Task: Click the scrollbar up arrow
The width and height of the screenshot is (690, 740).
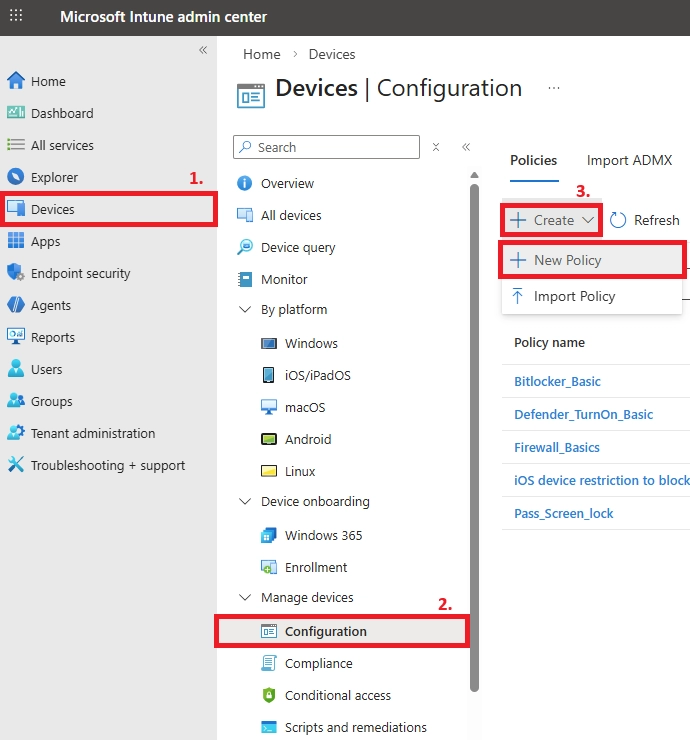Action: coord(474,175)
